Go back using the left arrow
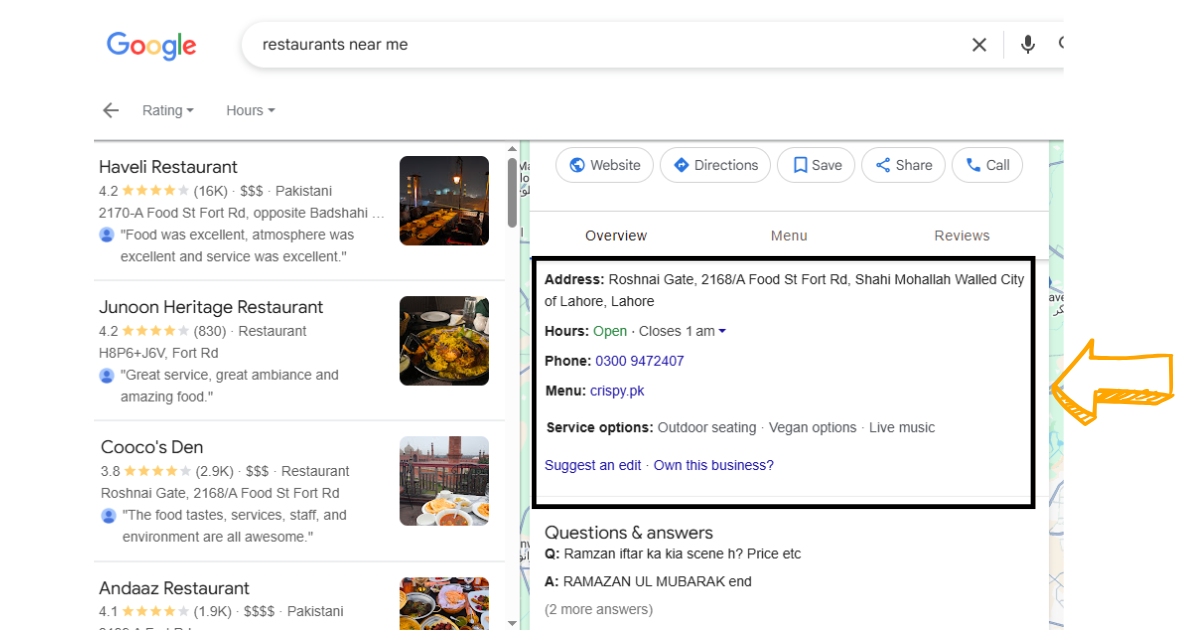Screen dimensions: 1200x630 [x=111, y=110]
